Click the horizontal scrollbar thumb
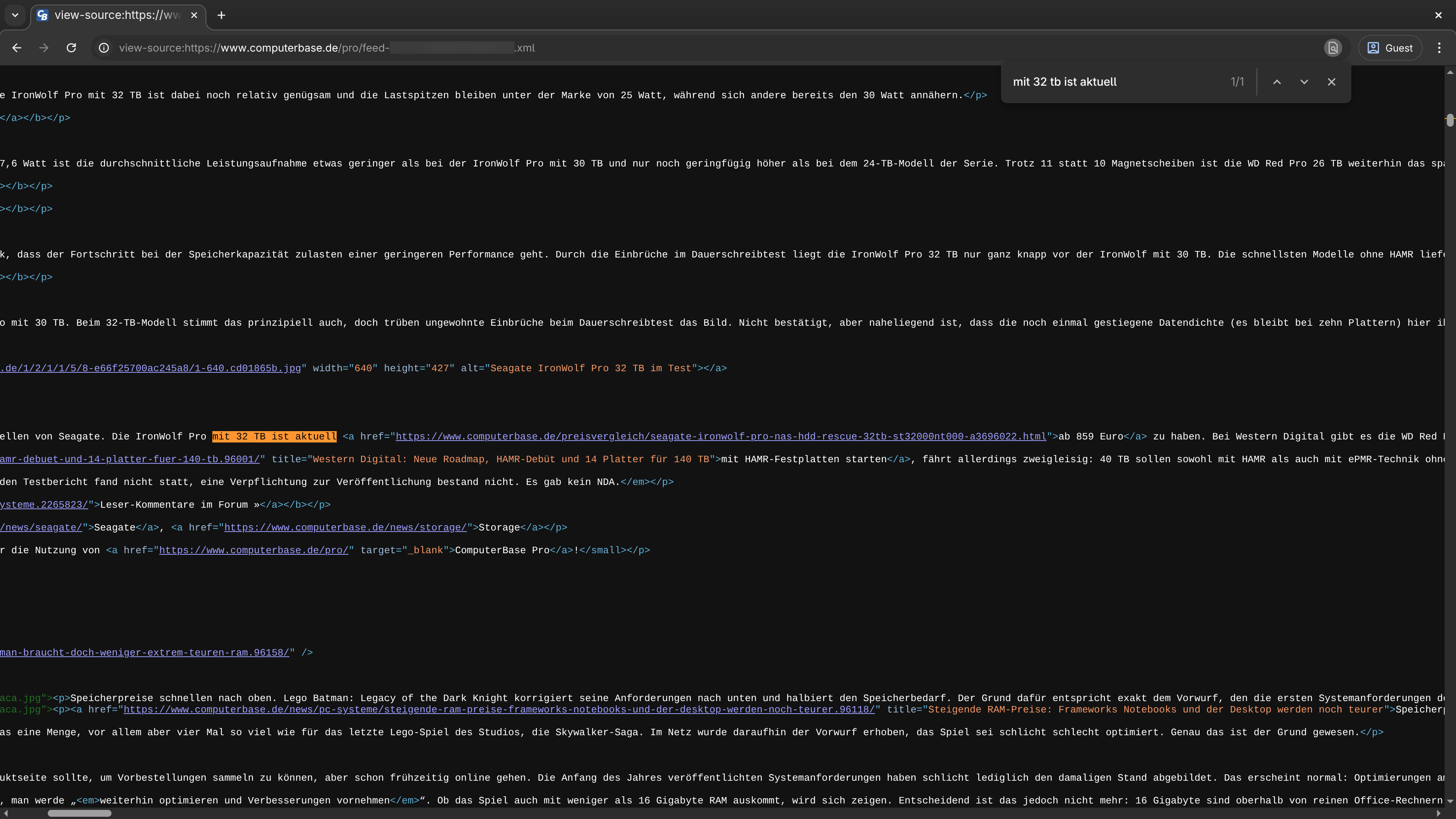This screenshot has height=819, width=1456. (x=79, y=813)
